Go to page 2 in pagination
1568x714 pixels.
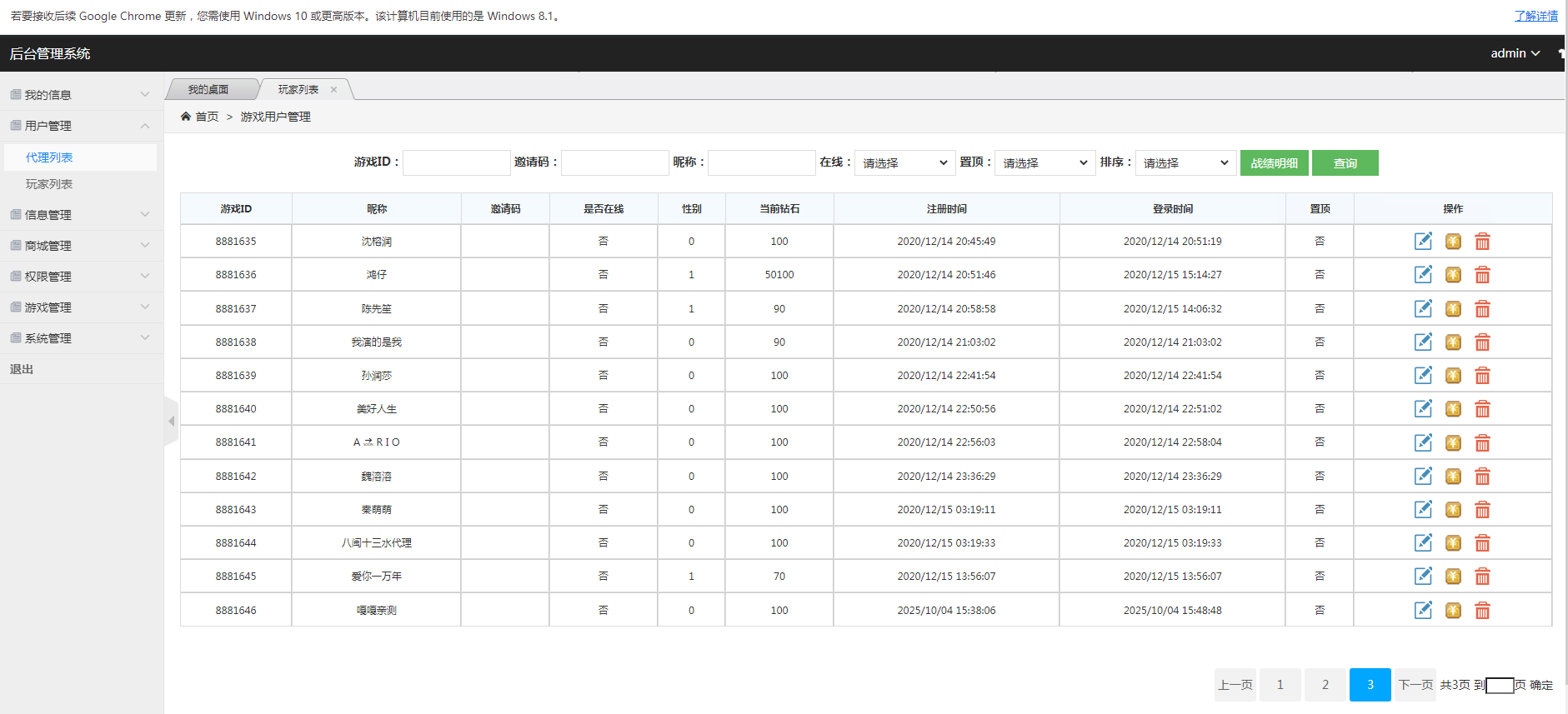(x=1325, y=685)
